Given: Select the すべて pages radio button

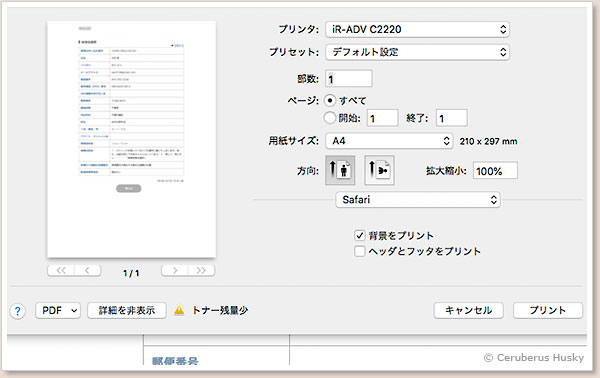Looking at the screenshot, I should tap(330, 101).
